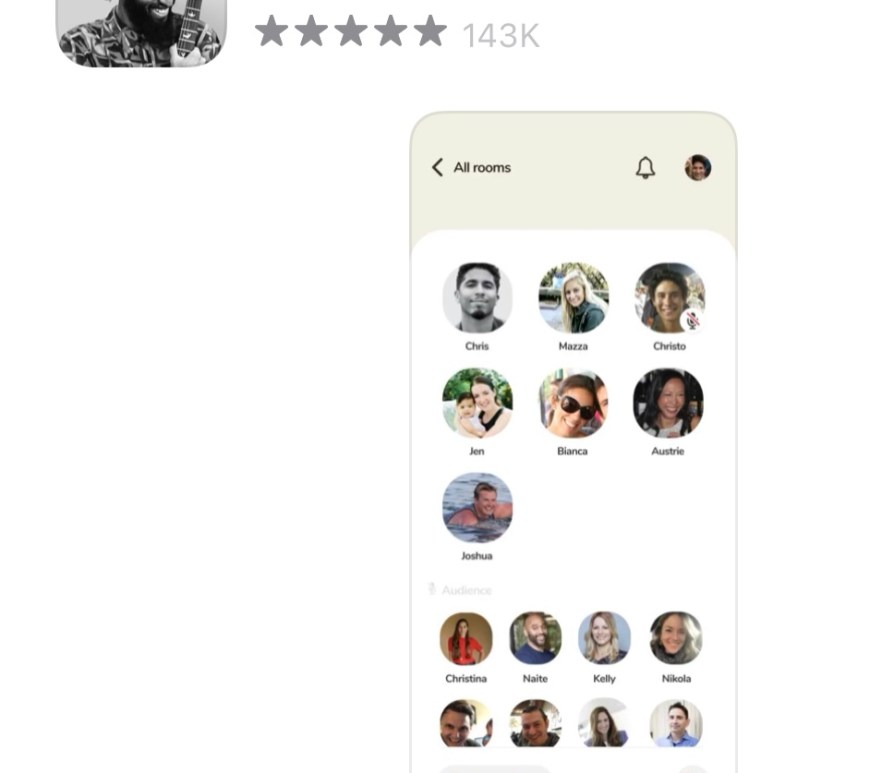Open the app icon with the guitar player

coord(141,33)
